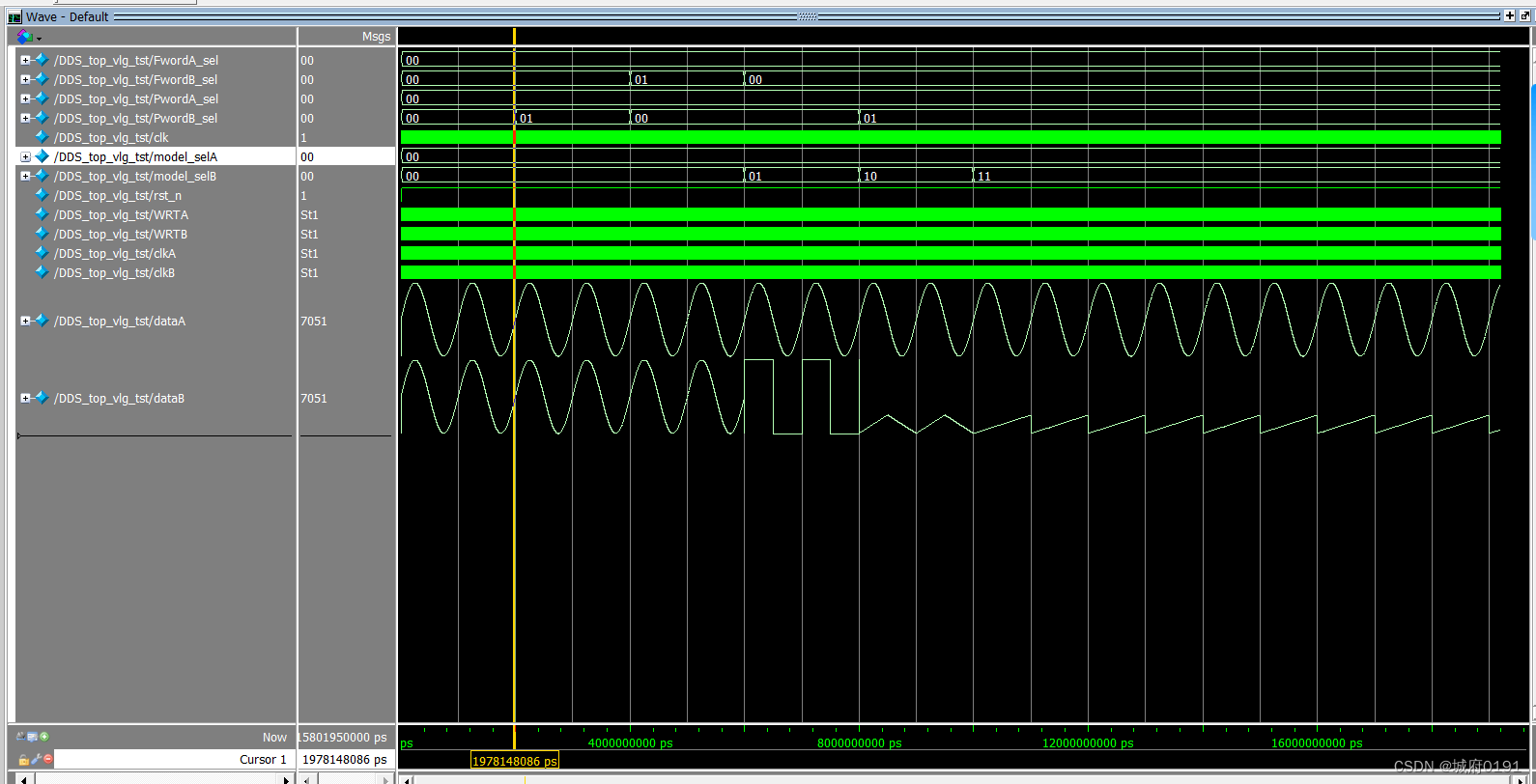Select the /DDS_top_vlg_tst/model_selB signal name
Viewport: 1536px width, 784px height.
[135, 176]
